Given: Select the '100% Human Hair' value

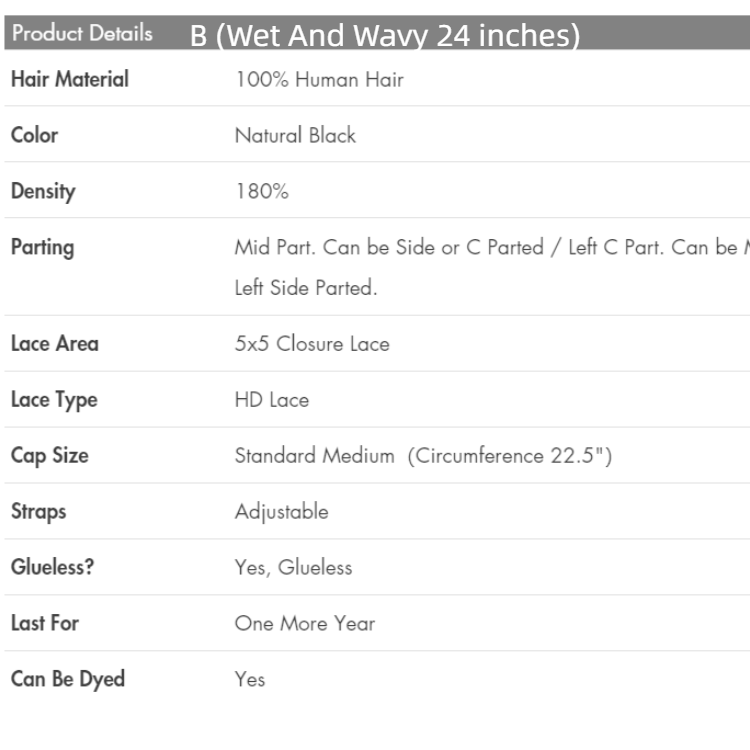Looking at the screenshot, I should point(319,79).
